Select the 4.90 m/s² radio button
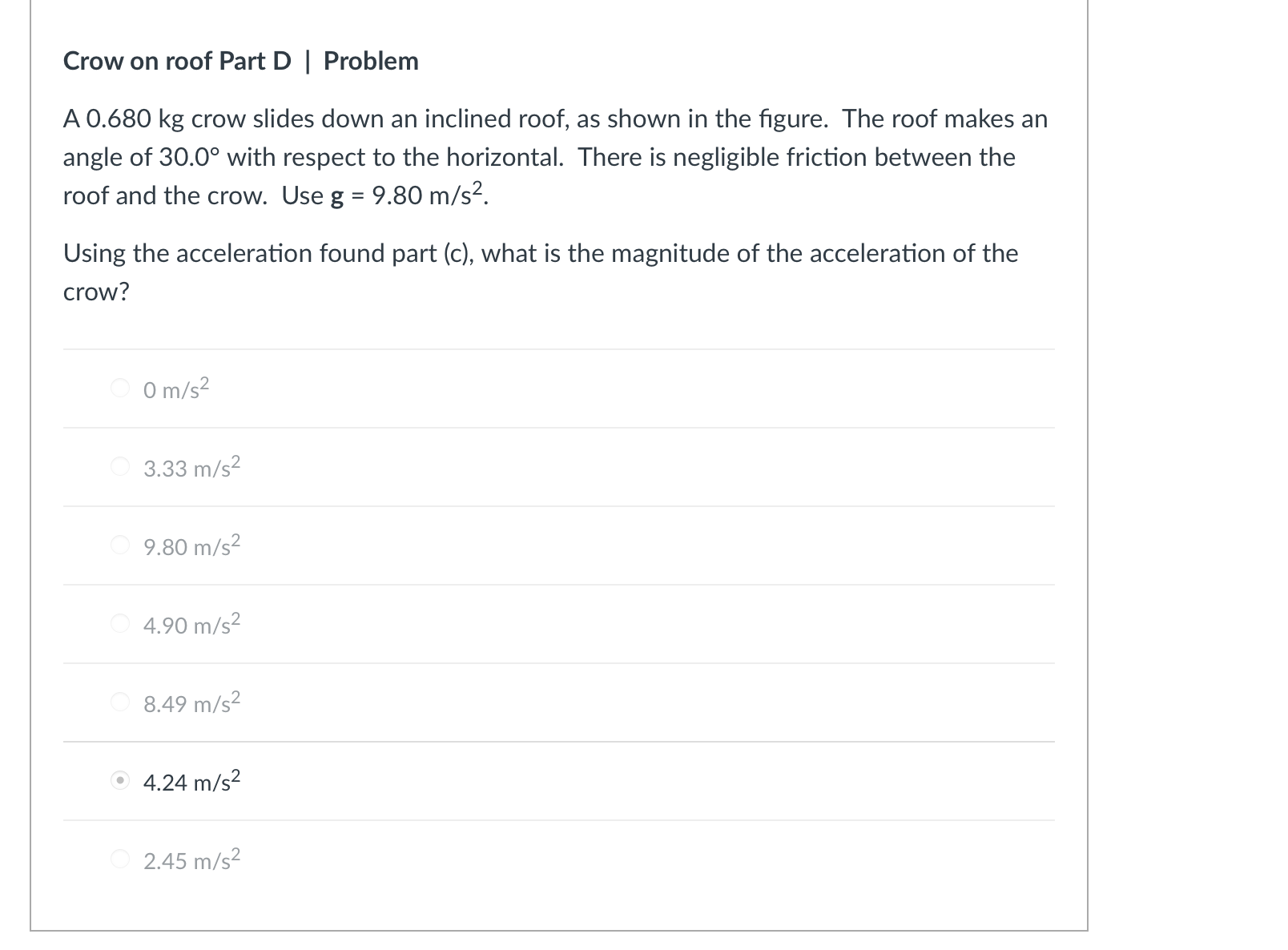Viewport: 1288px width, 950px height. pyautogui.click(x=119, y=624)
